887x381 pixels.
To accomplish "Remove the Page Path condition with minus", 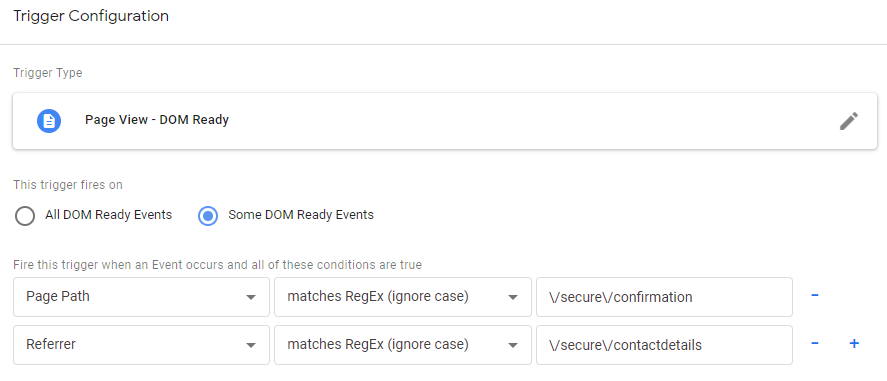I will click(x=815, y=295).
